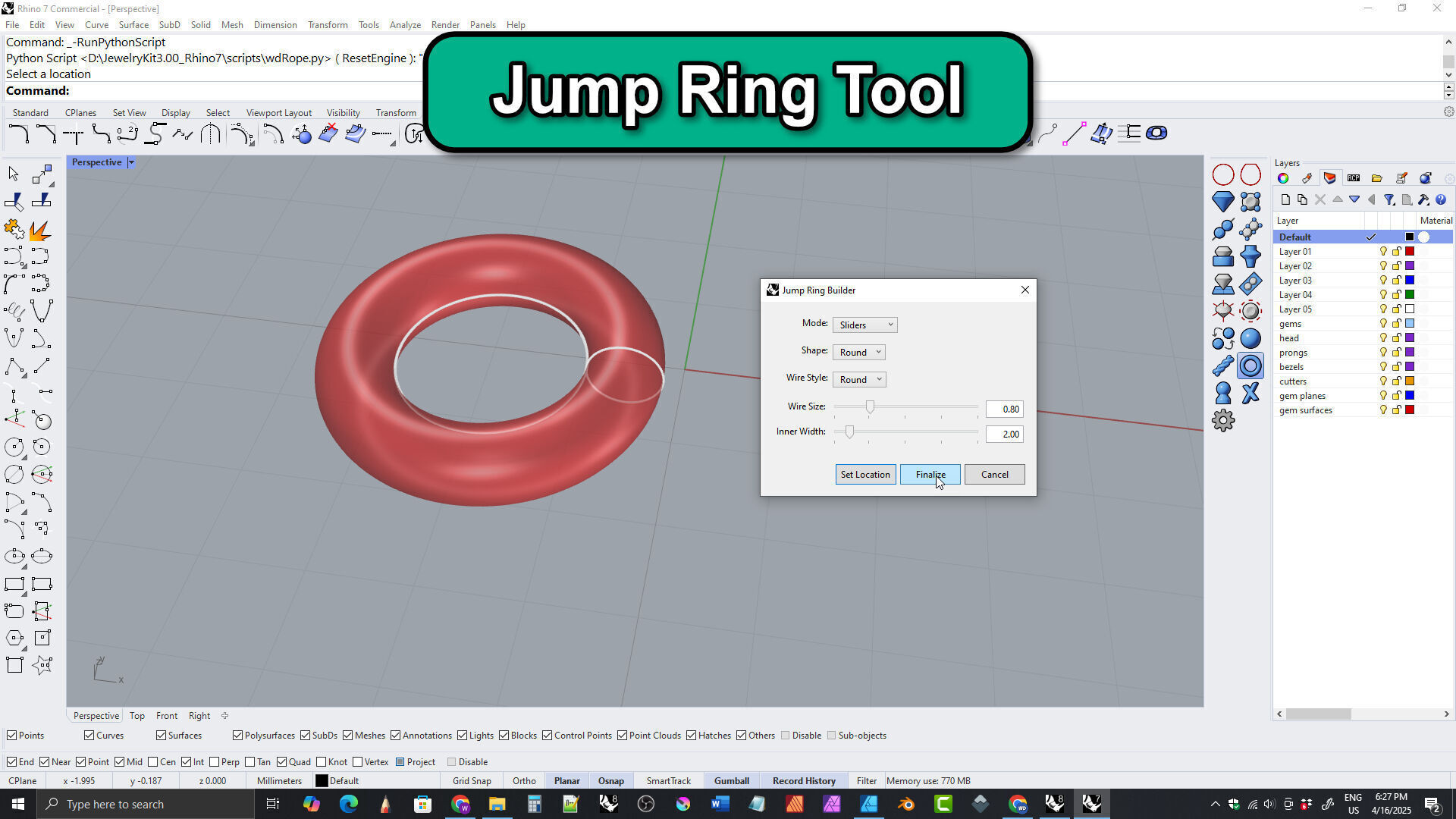
Task: Enable the Perp osnap checkbox
Action: (215, 762)
